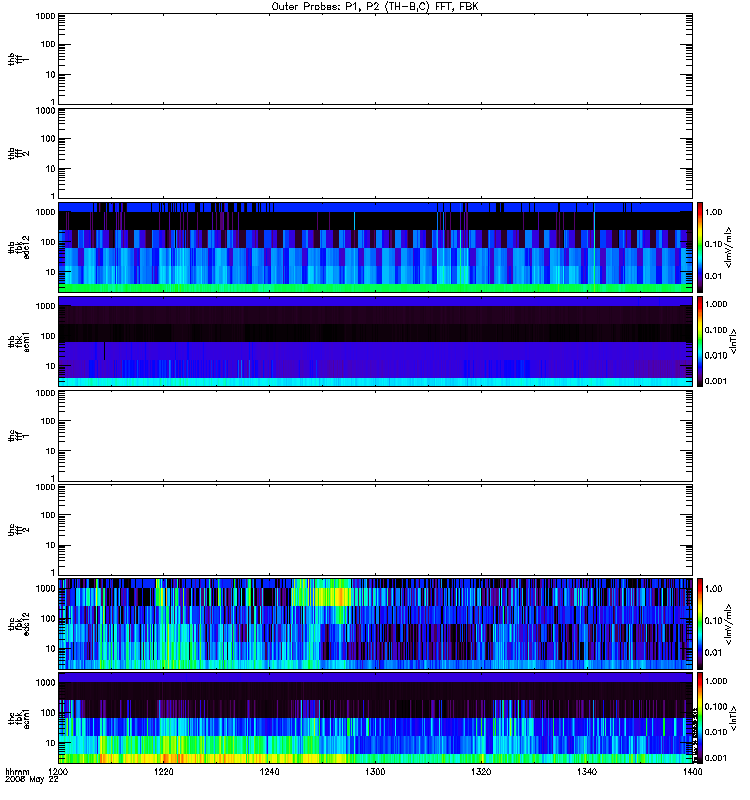Click the color bar beside the thc fbk edc12 panel
Screen dimensions: 750x800
click(700, 624)
